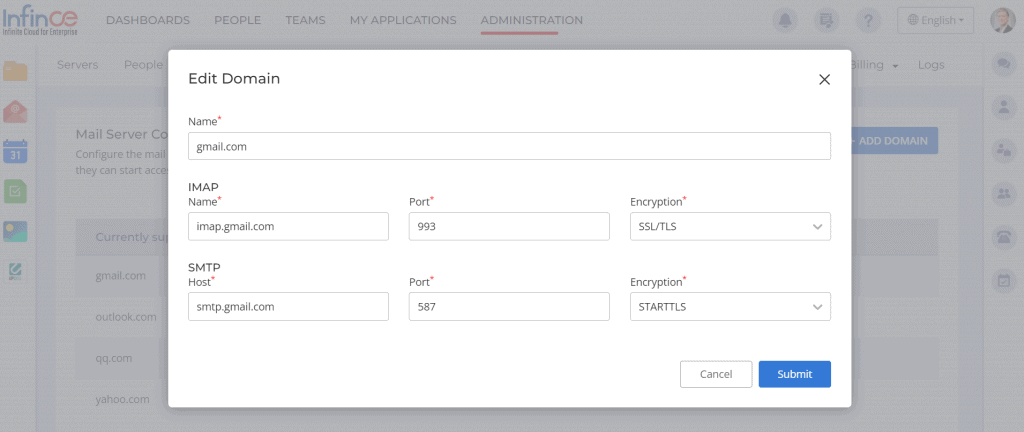Open the telephone icon in right sidebar
Screen dimensions: 1024x432
click(1003, 237)
